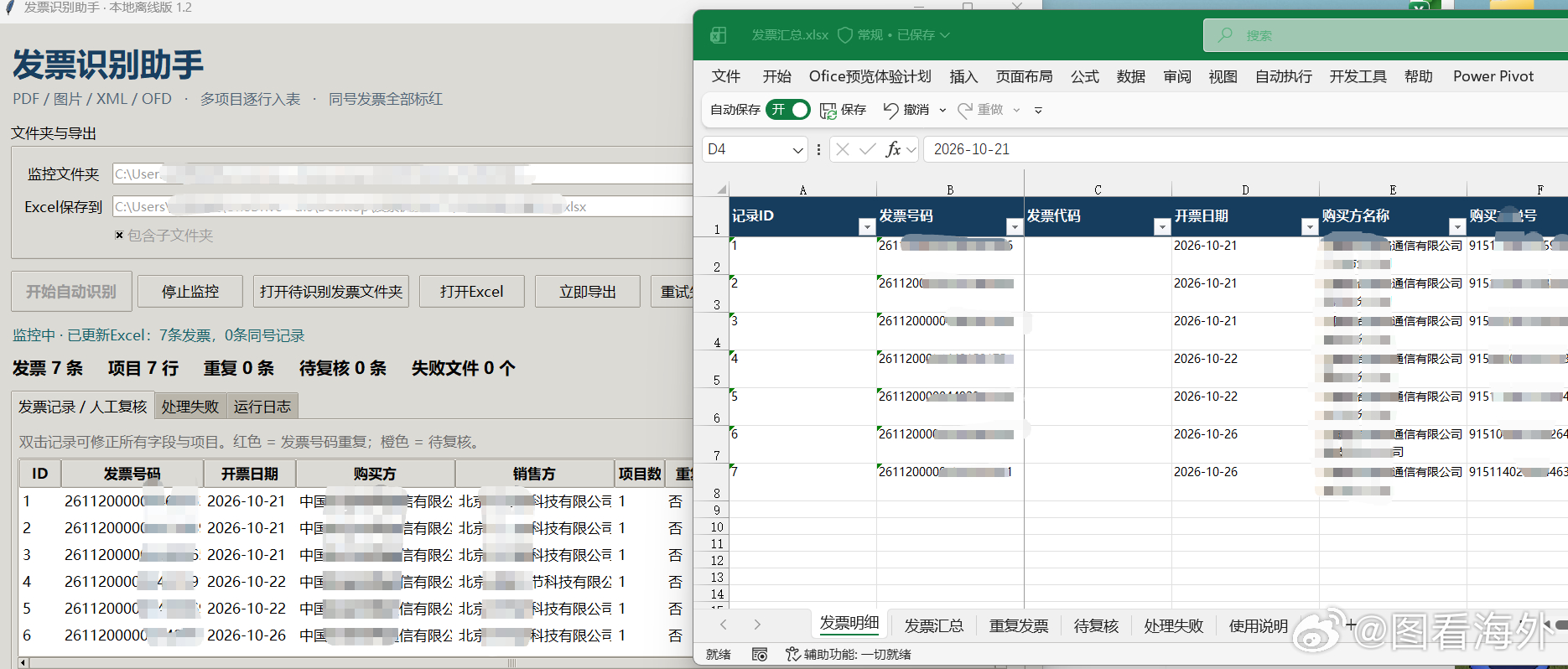The width and height of the screenshot is (1568, 669).
Task: Open the 记录ID column filter dropdown
Action: click(867, 227)
